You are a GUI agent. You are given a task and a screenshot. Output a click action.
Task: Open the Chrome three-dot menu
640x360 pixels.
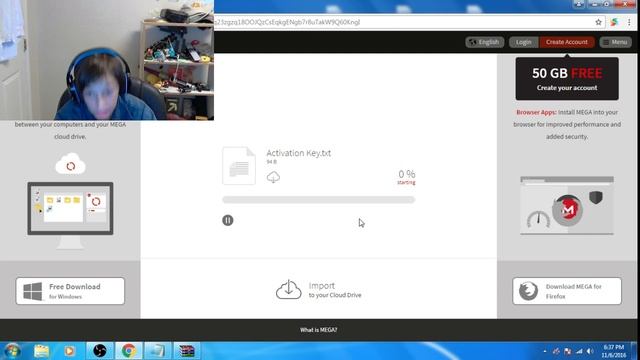click(x=629, y=22)
